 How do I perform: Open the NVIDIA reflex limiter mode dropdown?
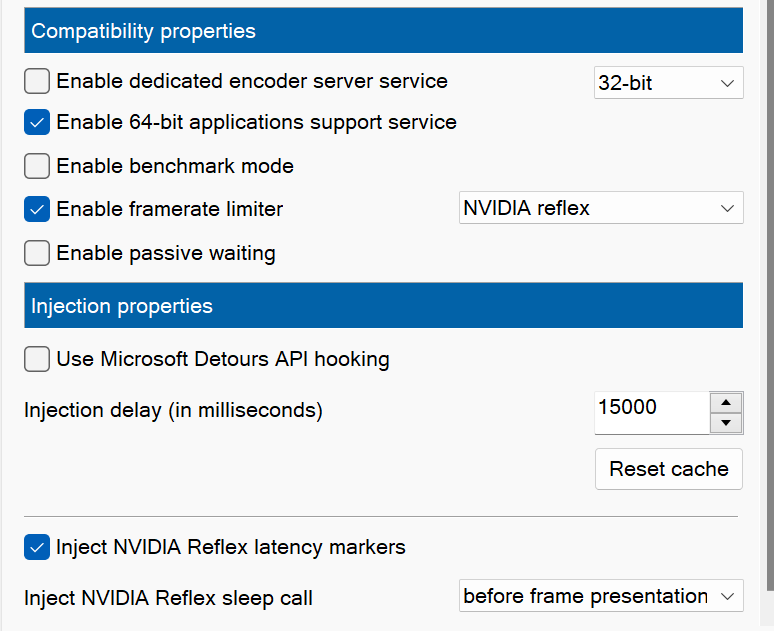click(601, 208)
